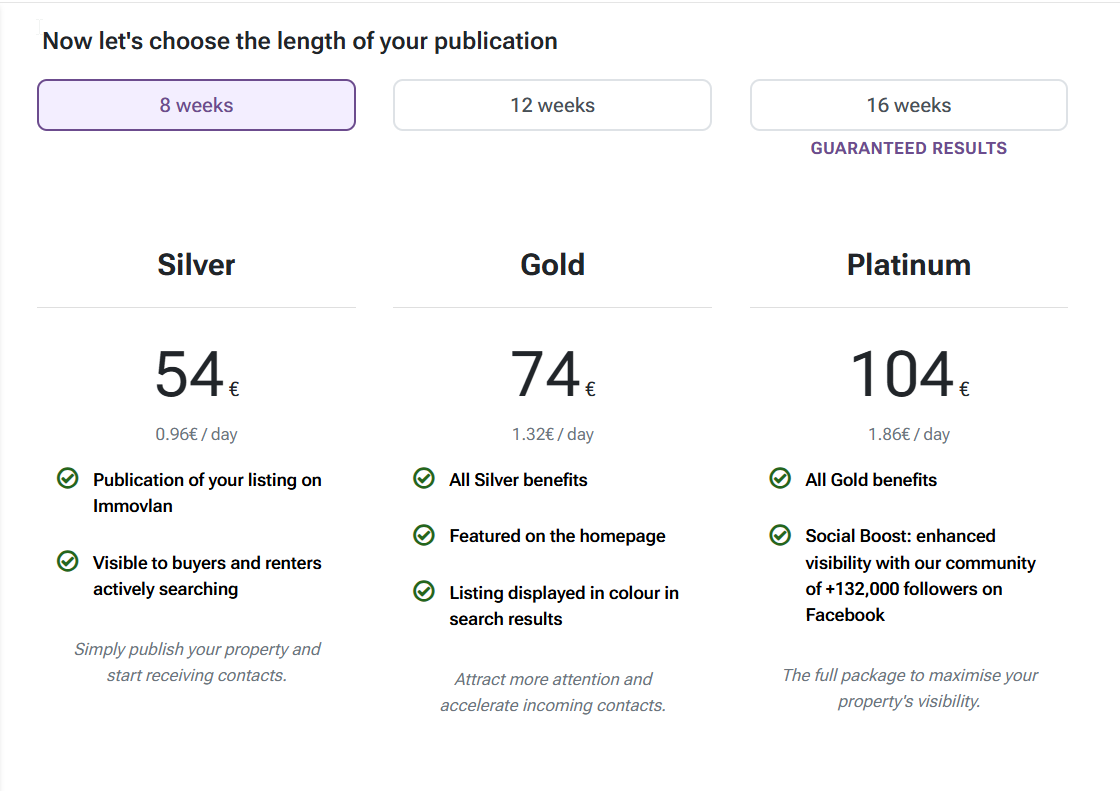This screenshot has height=791, width=1120.
Task: Click the 74 € Gold price
Action: [553, 374]
